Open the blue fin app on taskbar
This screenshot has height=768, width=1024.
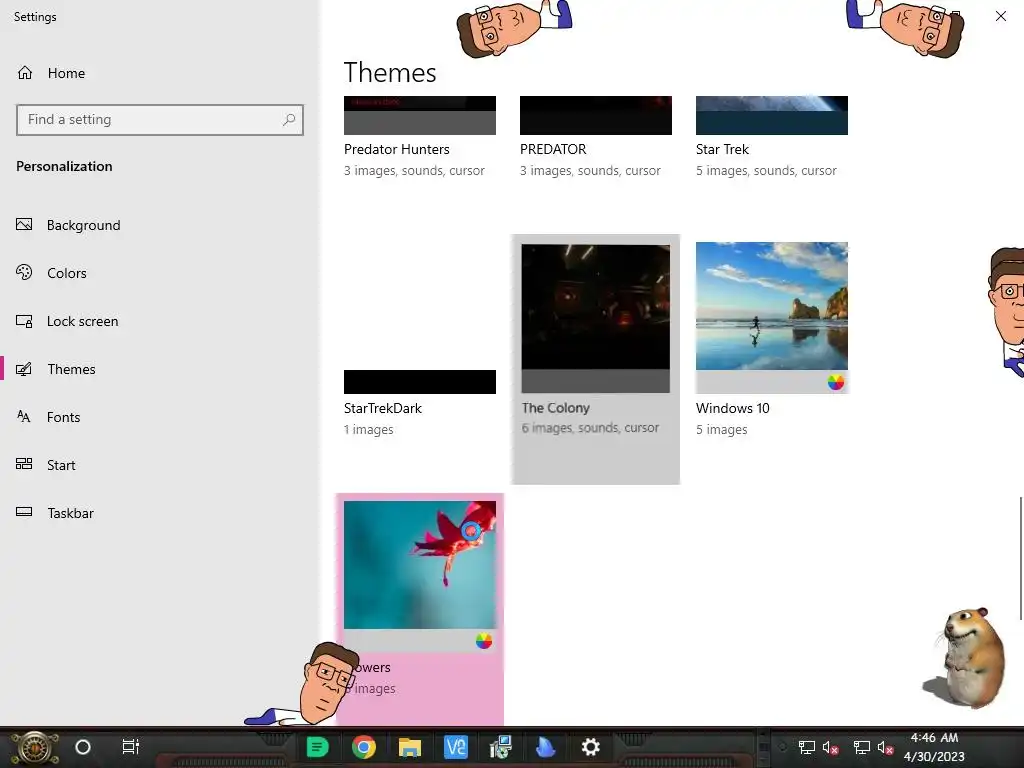click(x=545, y=747)
